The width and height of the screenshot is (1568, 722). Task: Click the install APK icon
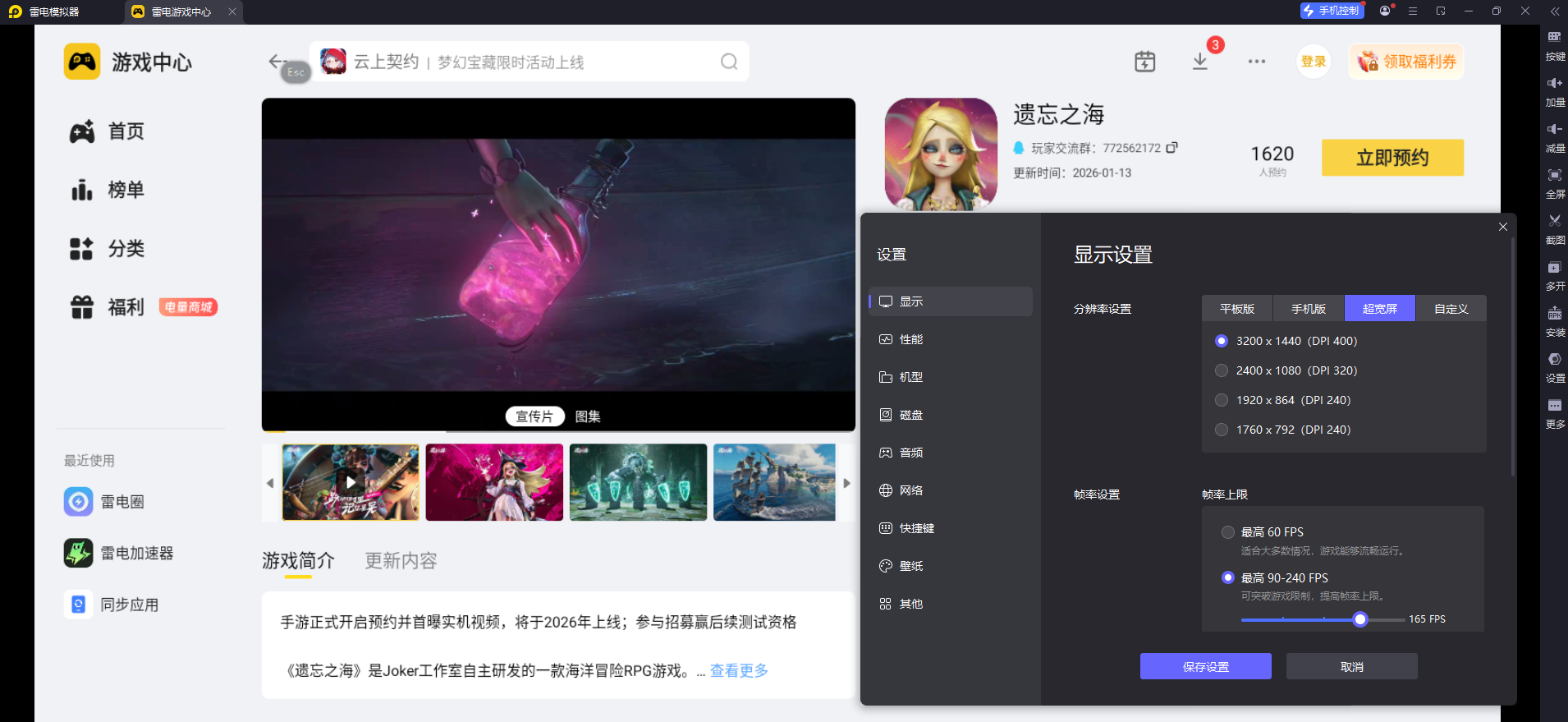pos(1554,314)
